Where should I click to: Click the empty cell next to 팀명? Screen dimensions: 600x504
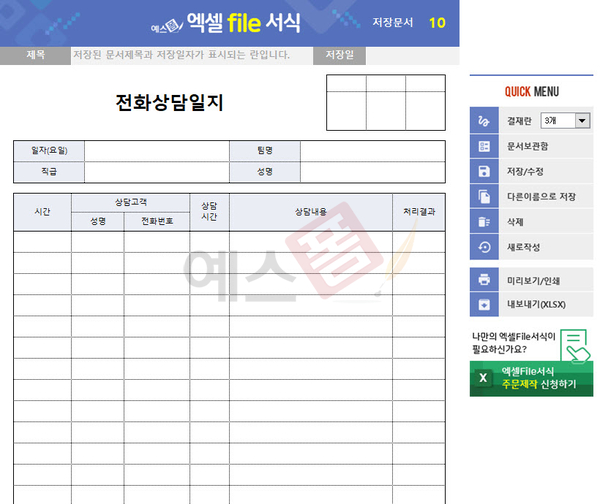tap(373, 151)
